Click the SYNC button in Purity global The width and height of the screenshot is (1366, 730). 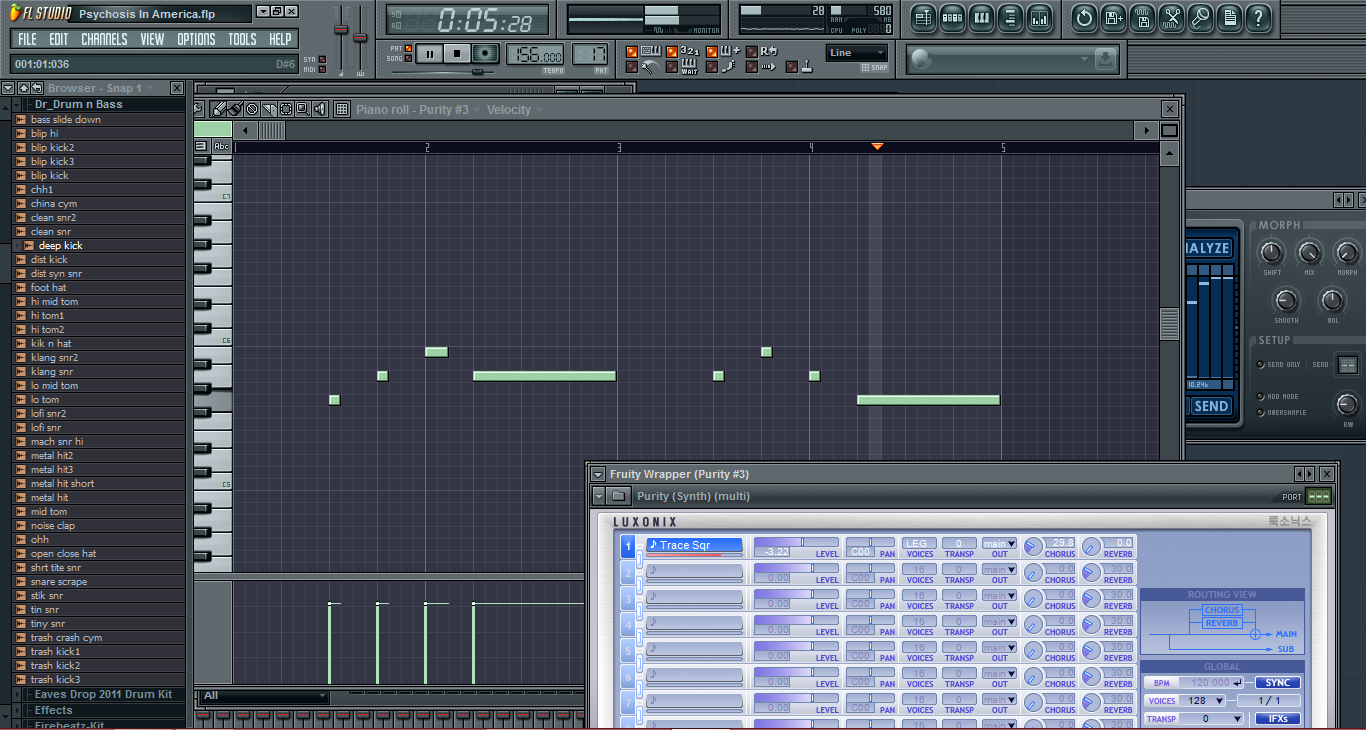point(1277,683)
